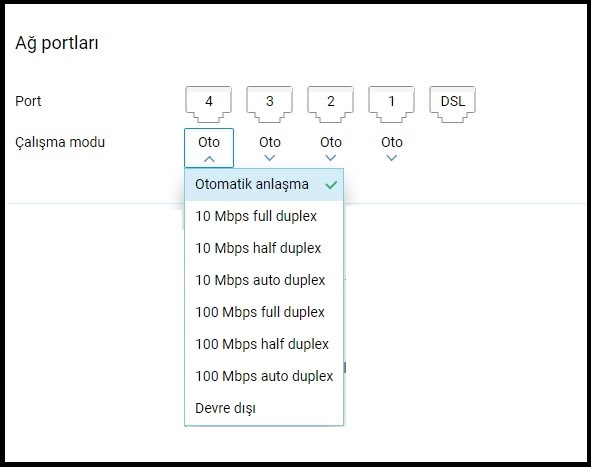Choose 10 Mbps half duplex
The height and width of the screenshot is (468, 591).
pos(264,248)
